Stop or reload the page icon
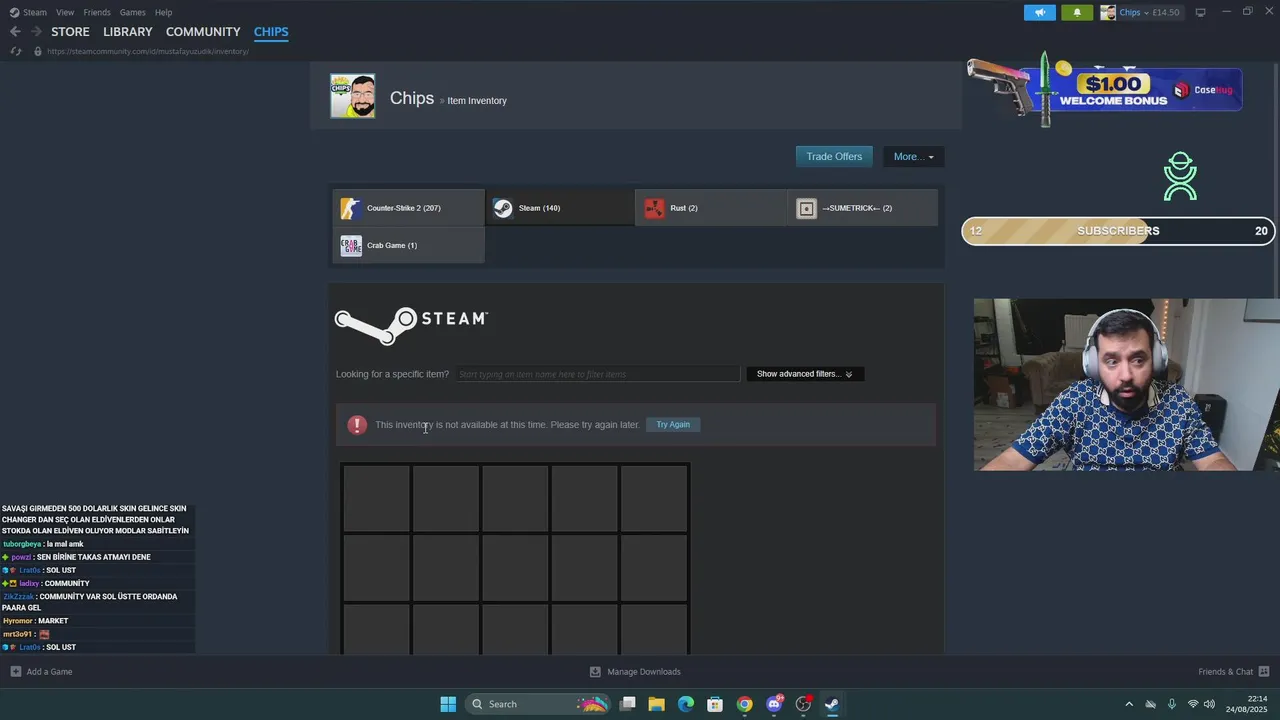 15,51
